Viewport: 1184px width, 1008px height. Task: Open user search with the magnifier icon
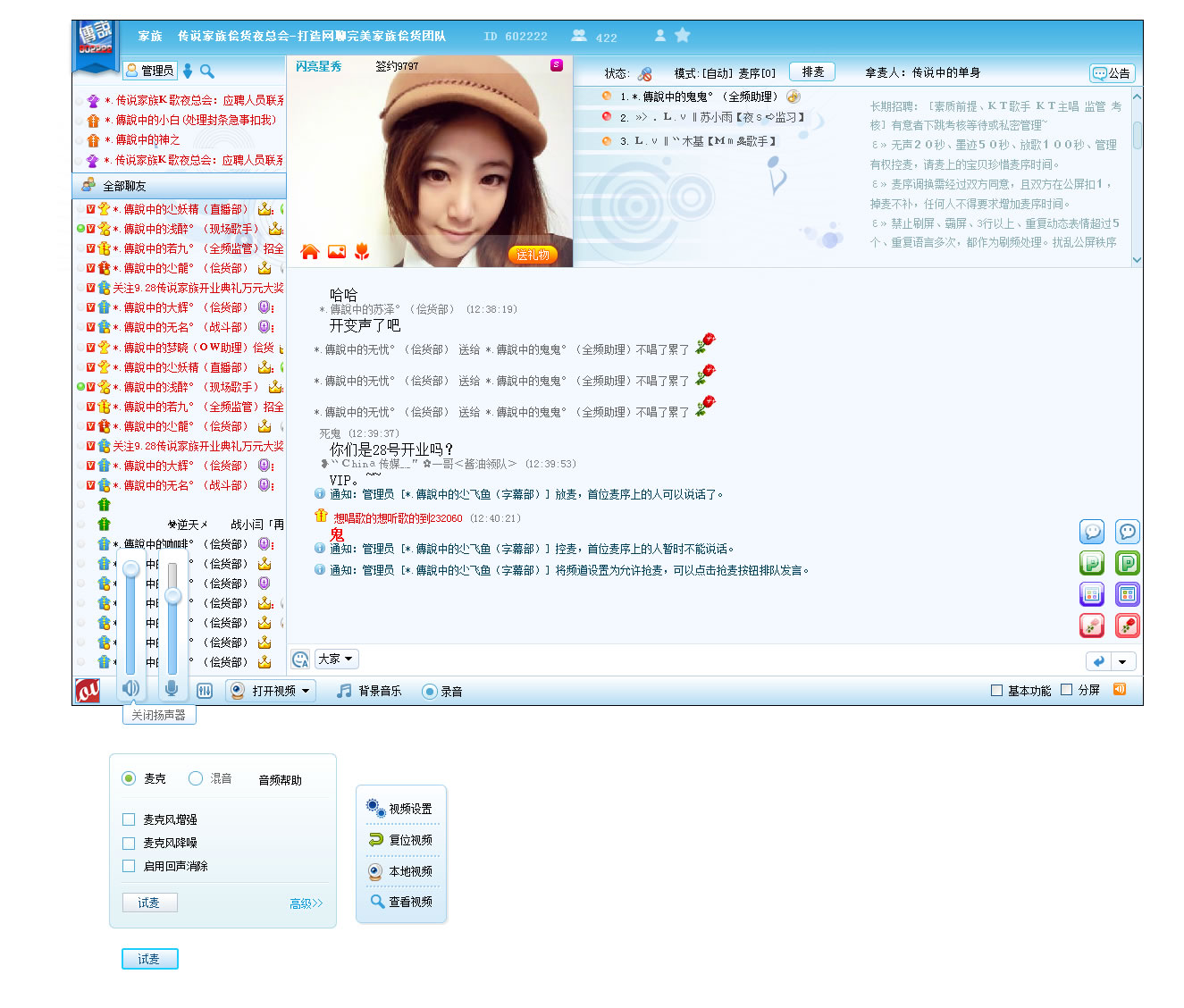tap(207, 71)
